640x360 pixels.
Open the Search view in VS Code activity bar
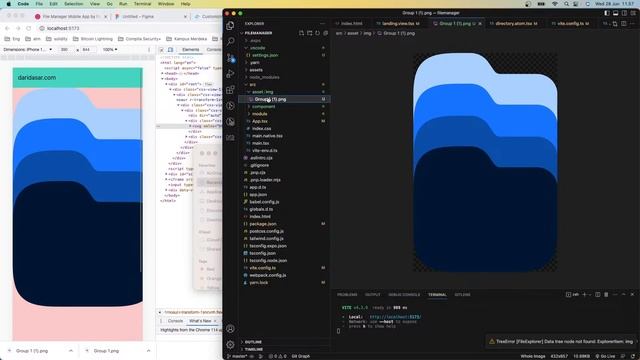point(230,42)
